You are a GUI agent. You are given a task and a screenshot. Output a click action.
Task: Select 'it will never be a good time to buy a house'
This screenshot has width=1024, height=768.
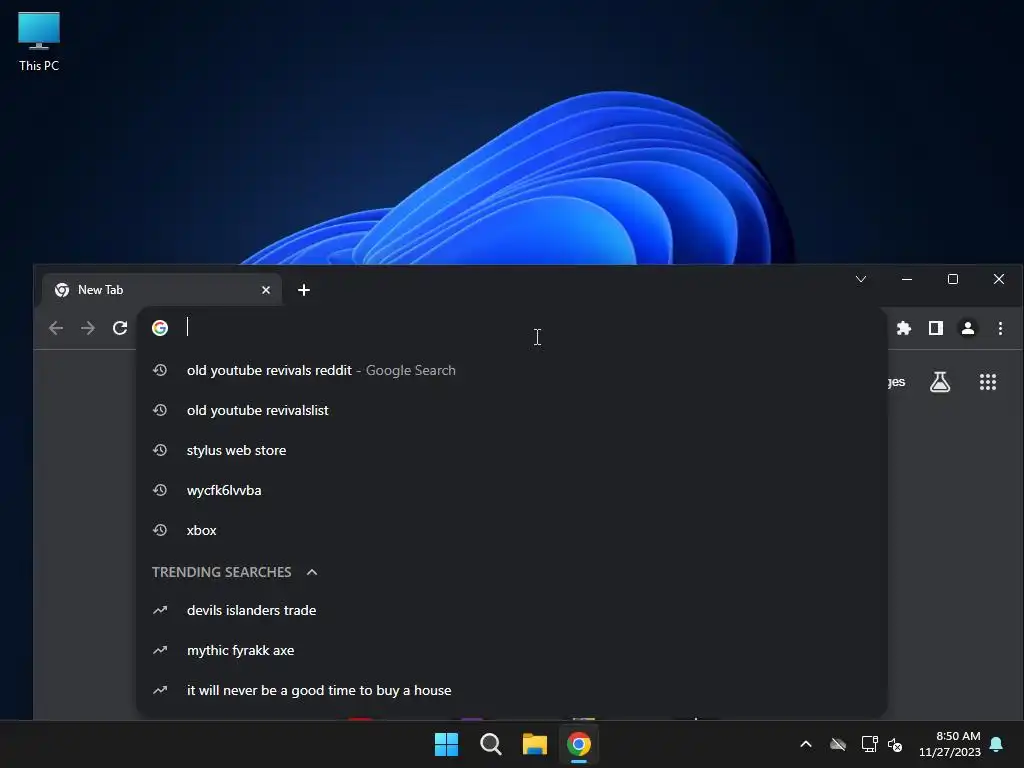(511, 690)
